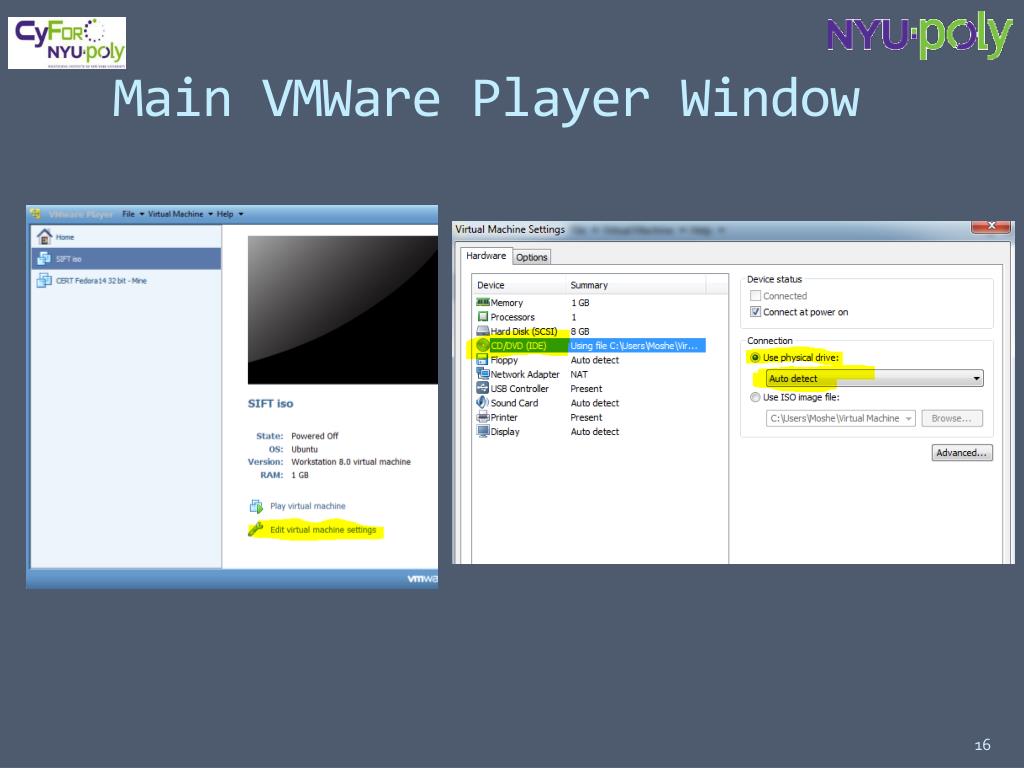This screenshot has height=768, width=1024.
Task: Click the Home house icon in VMware Player
Action: click(44, 236)
